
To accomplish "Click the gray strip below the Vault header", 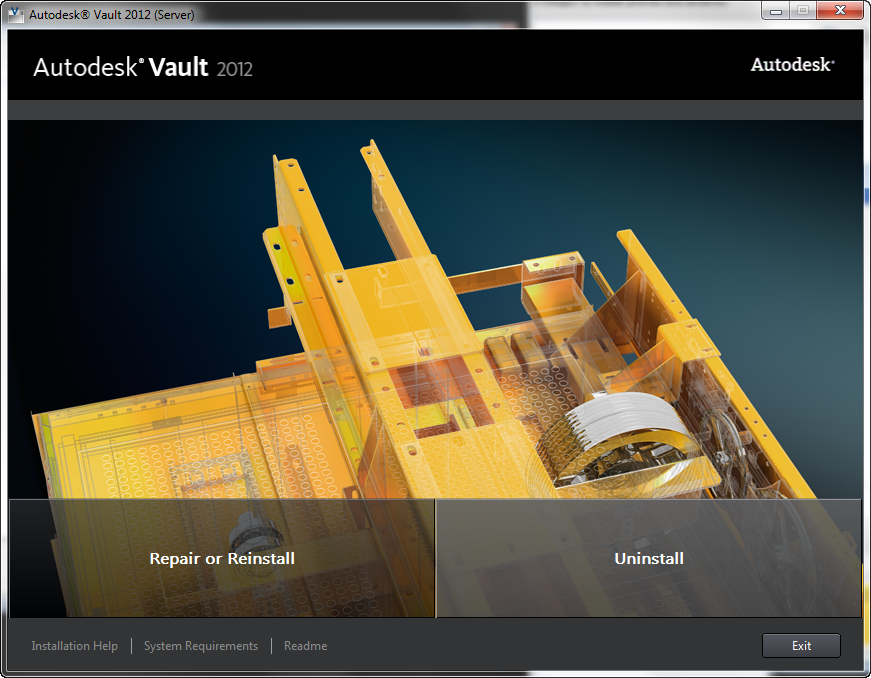I will pyautogui.click(x=435, y=106).
